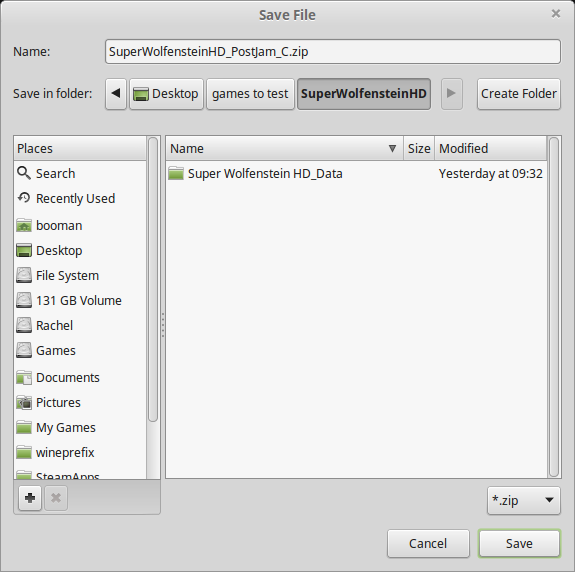Choose booman home in Places
Viewport: 575px width, 572px height.
pos(59,226)
